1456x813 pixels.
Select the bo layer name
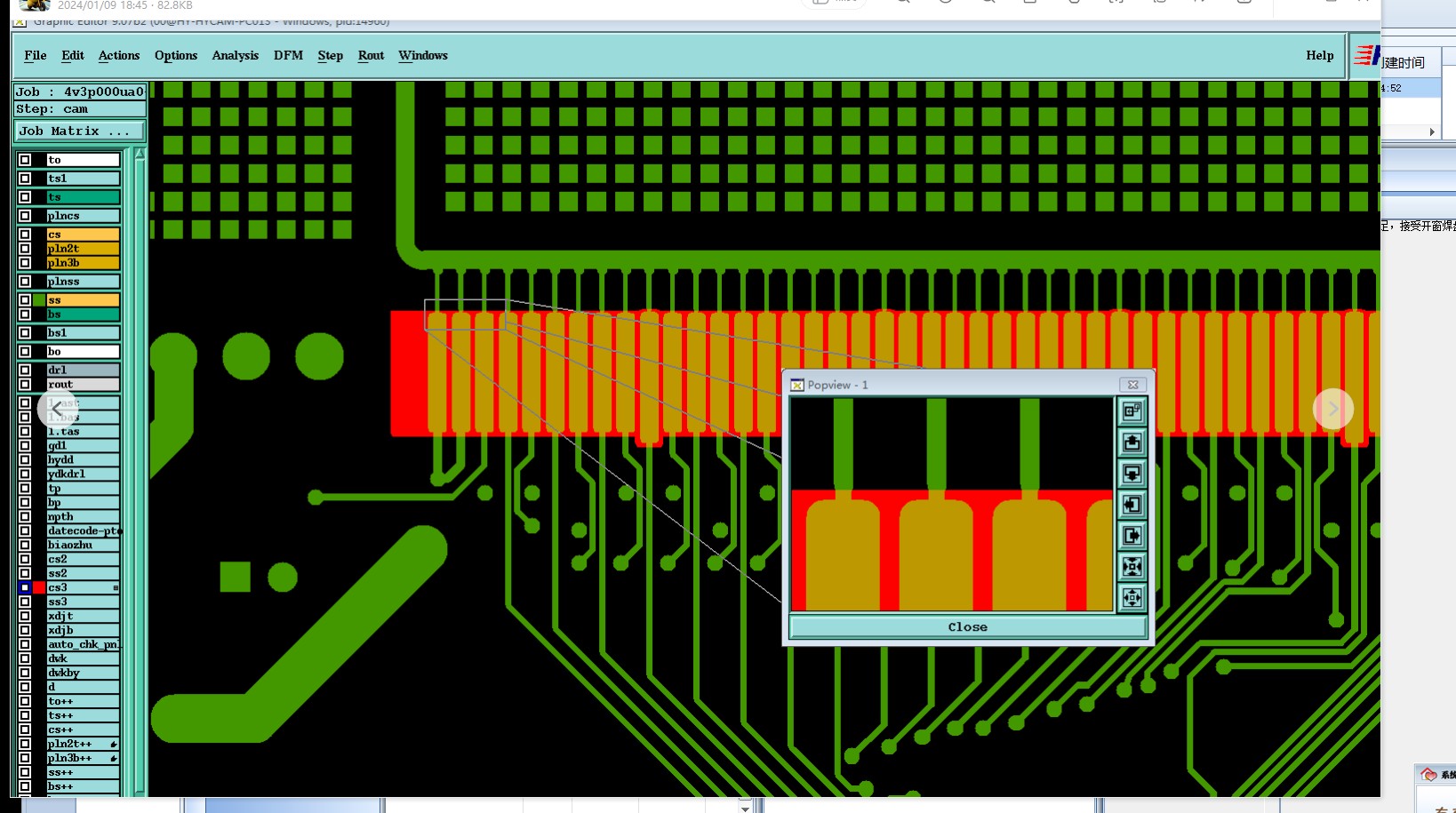tap(83, 352)
